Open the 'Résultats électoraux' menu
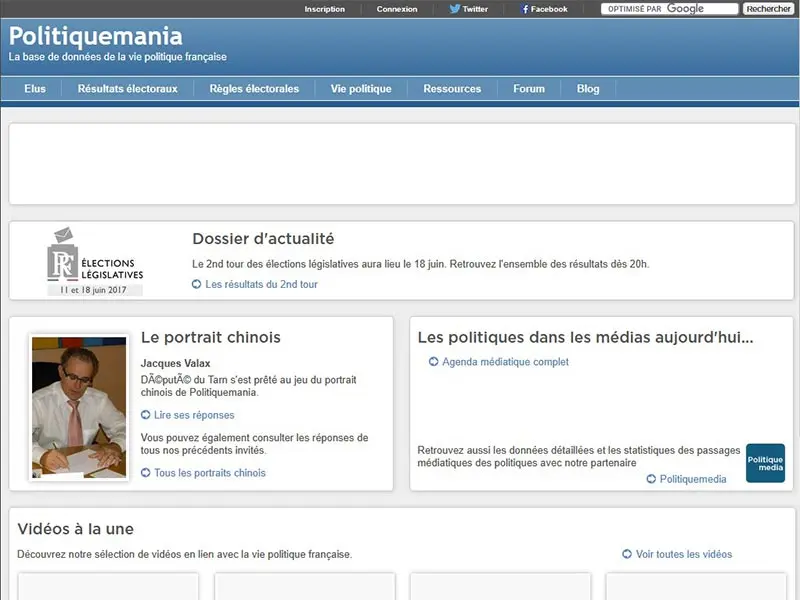 coord(126,88)
